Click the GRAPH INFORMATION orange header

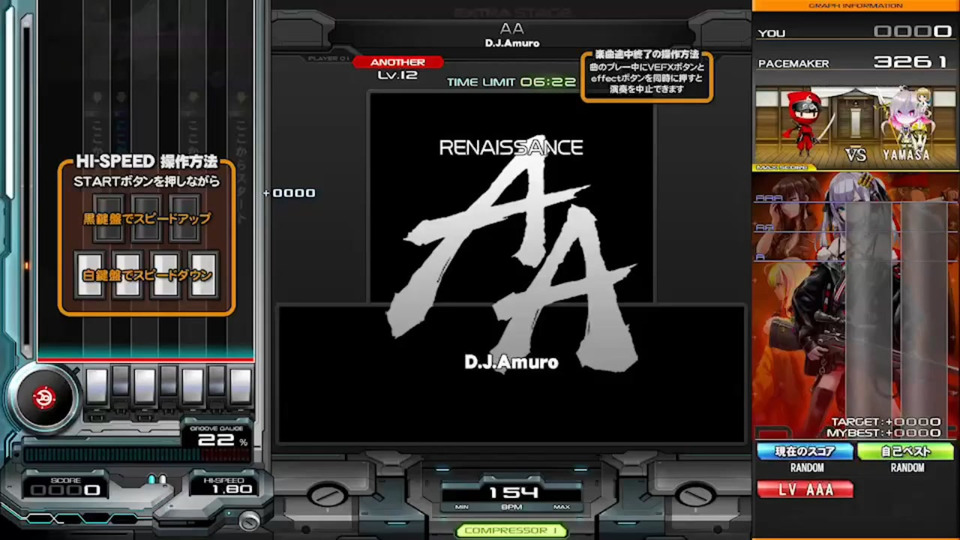(x=855, y=6)
